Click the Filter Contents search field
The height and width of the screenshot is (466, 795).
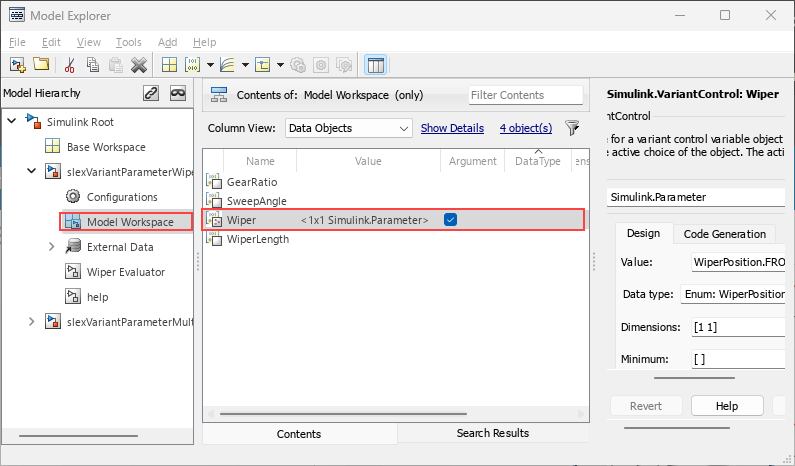(x=525, y=95)
